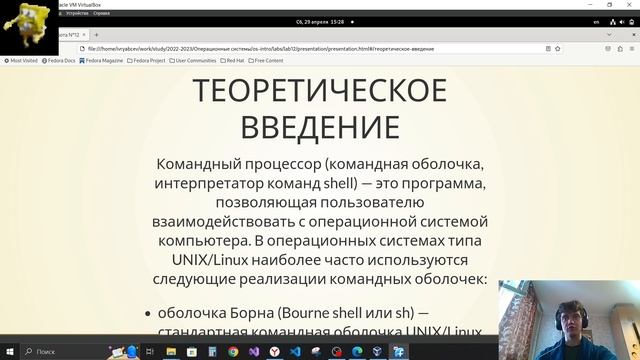
Task: Open the Calculator taskbar icon
Action: pyautogui.click(x=212, y=351)
